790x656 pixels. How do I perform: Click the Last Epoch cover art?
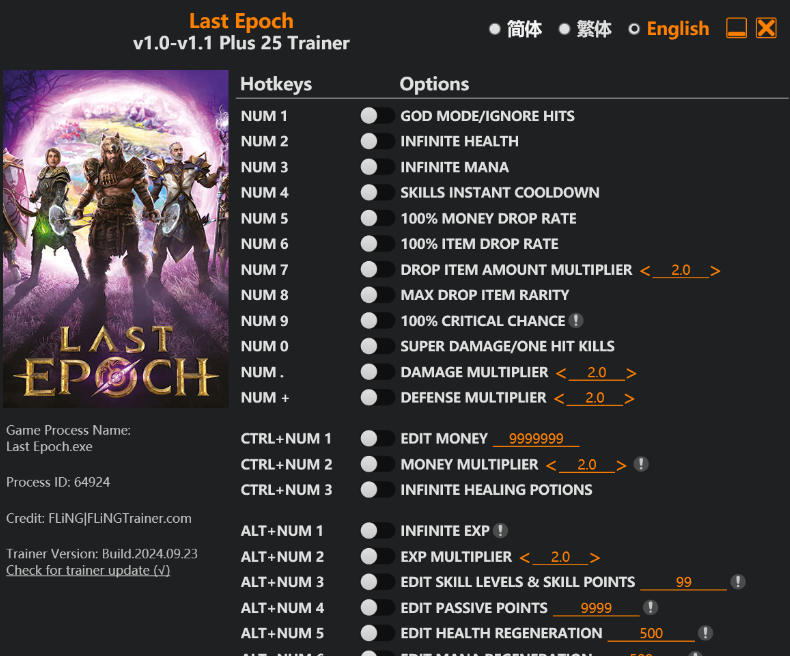(x=116, y=239)
